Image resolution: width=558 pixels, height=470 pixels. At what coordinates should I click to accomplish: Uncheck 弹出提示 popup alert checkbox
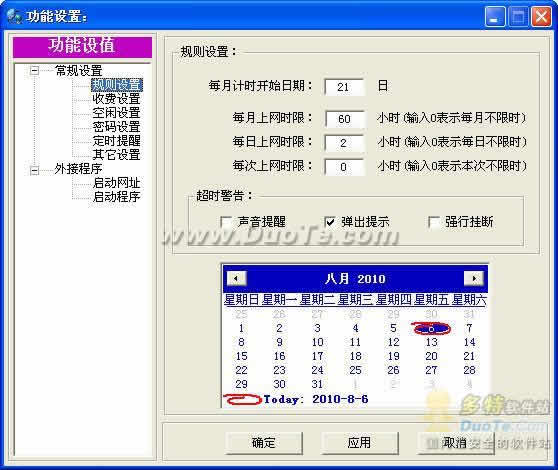(x=330, y=222)
